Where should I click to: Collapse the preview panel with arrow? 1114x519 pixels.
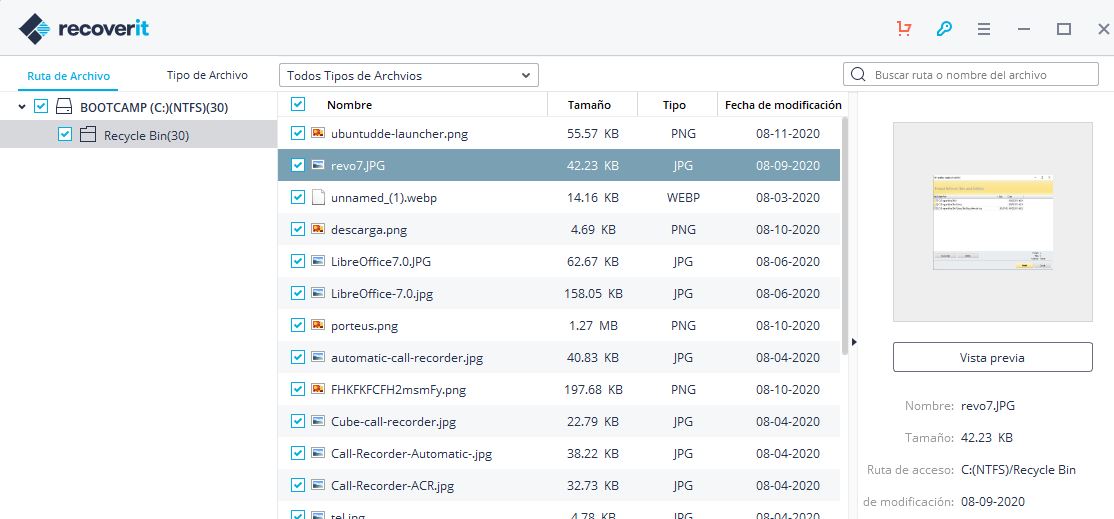[x=853, y=342]
